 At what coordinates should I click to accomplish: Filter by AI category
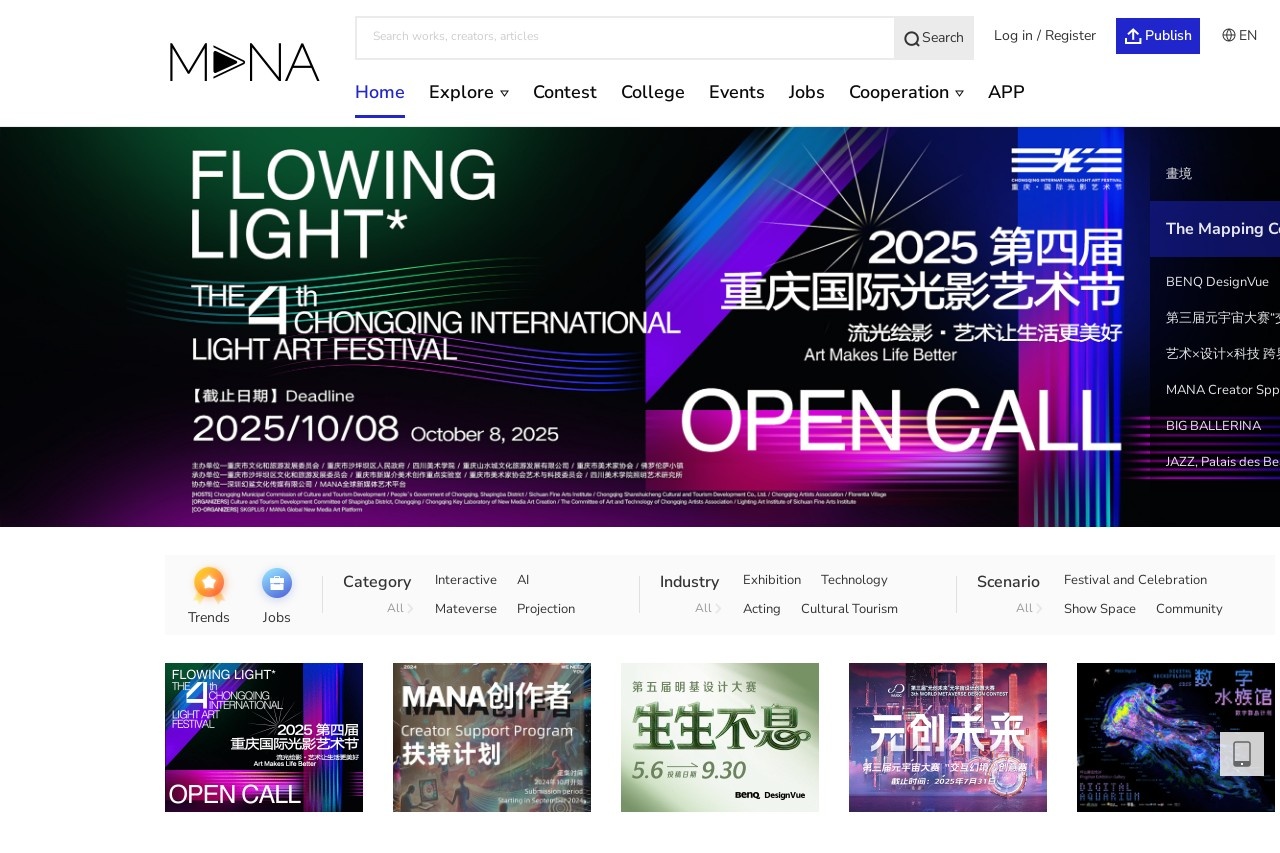click(x=523, y=580)
